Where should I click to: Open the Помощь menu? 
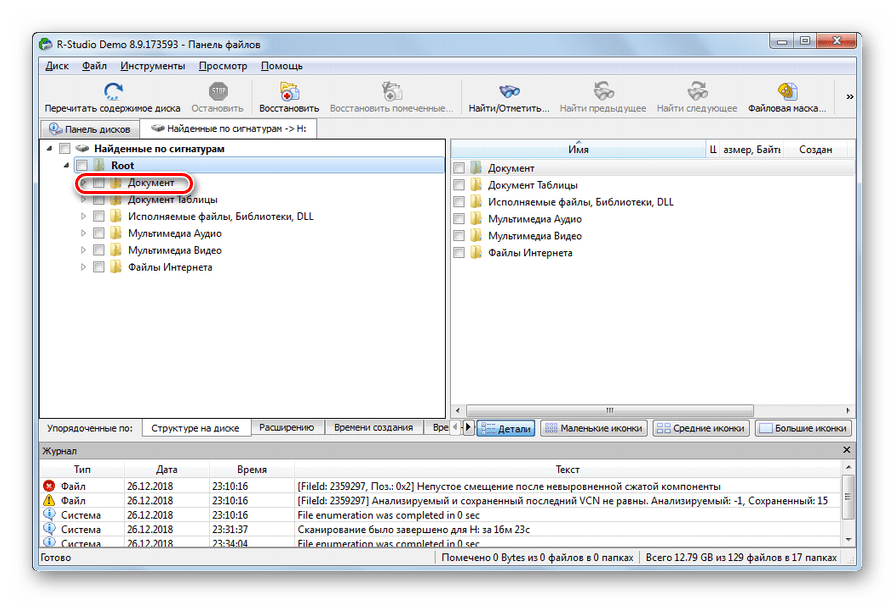point(282,66)
